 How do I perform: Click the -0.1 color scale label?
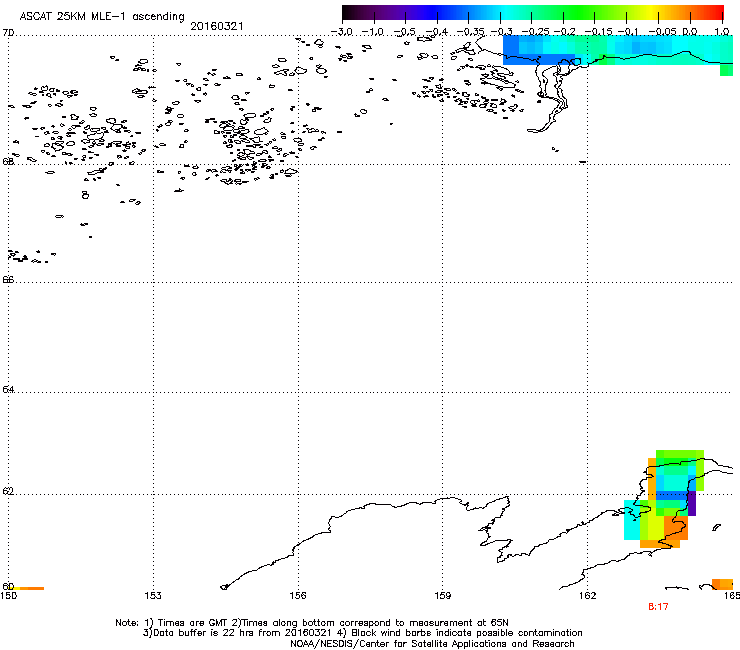point(628,32)
